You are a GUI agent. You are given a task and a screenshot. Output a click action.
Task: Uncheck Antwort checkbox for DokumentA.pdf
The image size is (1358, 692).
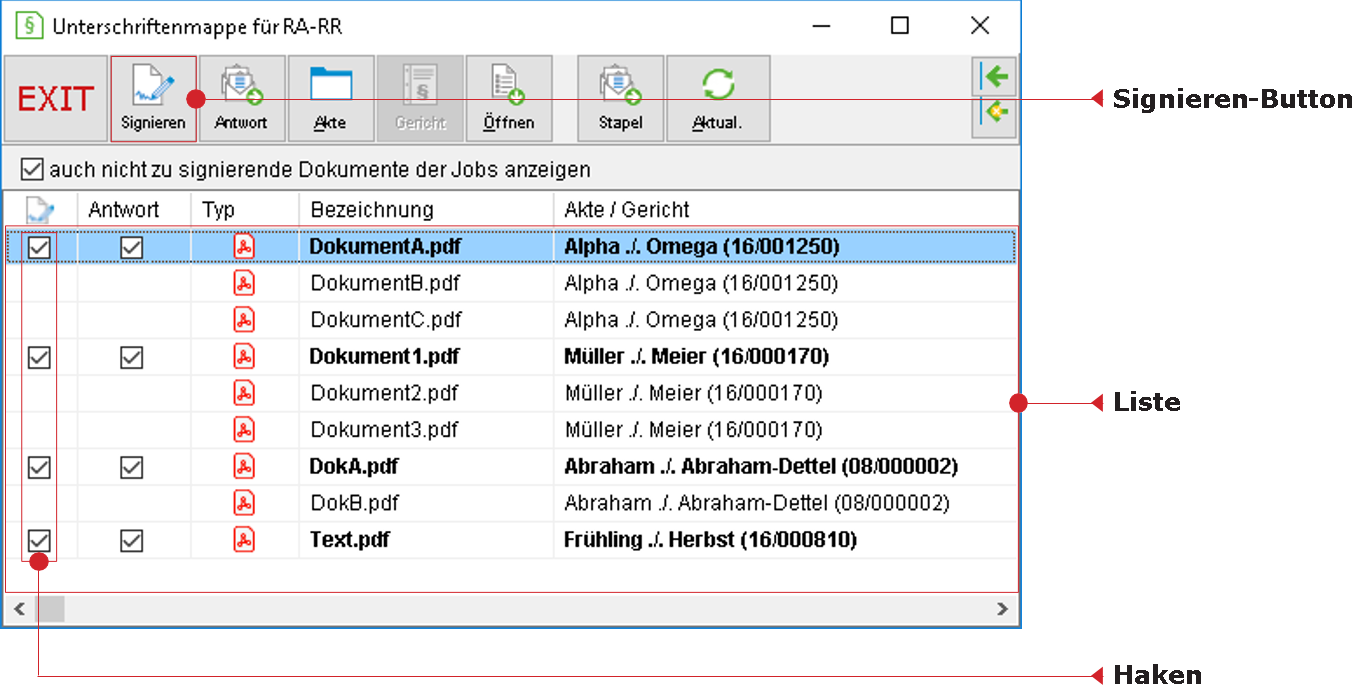coord(132,247)
